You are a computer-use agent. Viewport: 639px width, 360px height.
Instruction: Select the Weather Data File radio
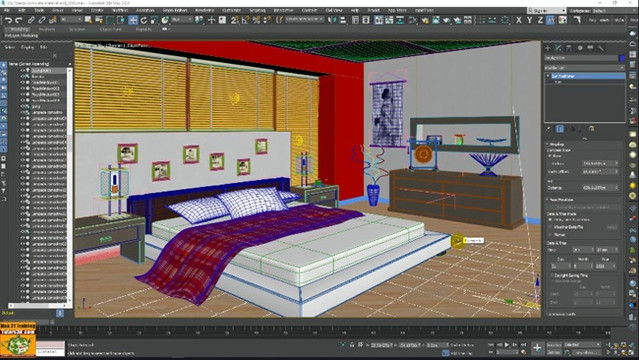coord(551,227)
